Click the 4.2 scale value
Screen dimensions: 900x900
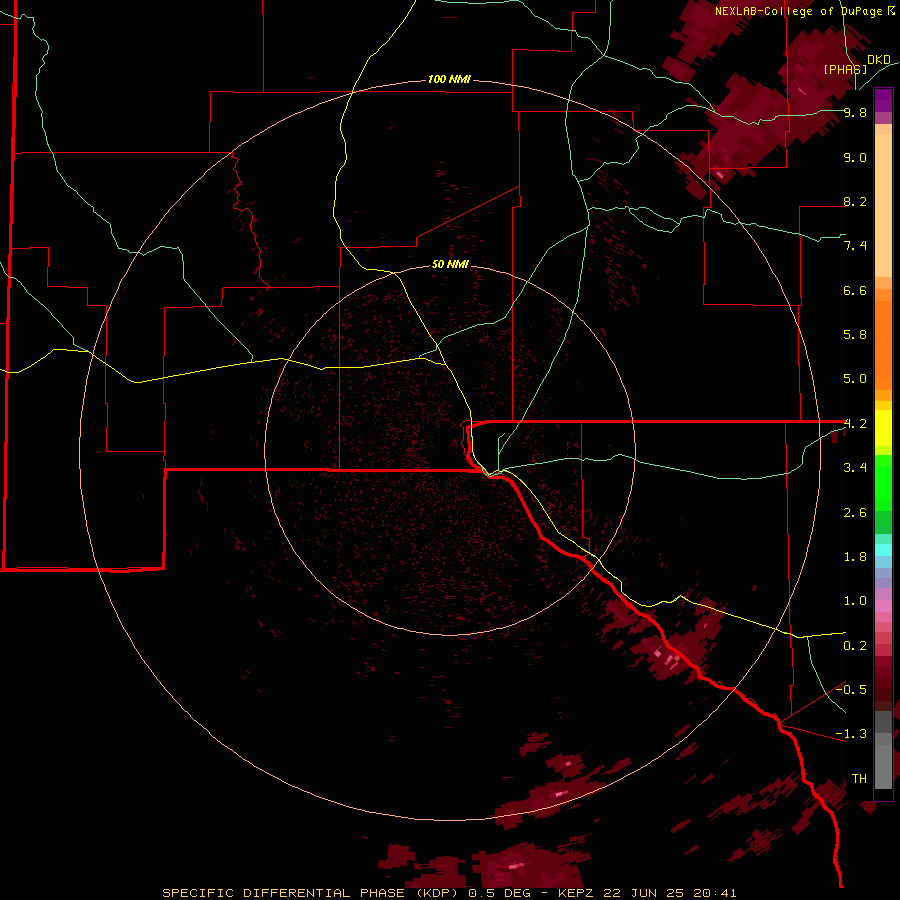[x=855, y=424]
